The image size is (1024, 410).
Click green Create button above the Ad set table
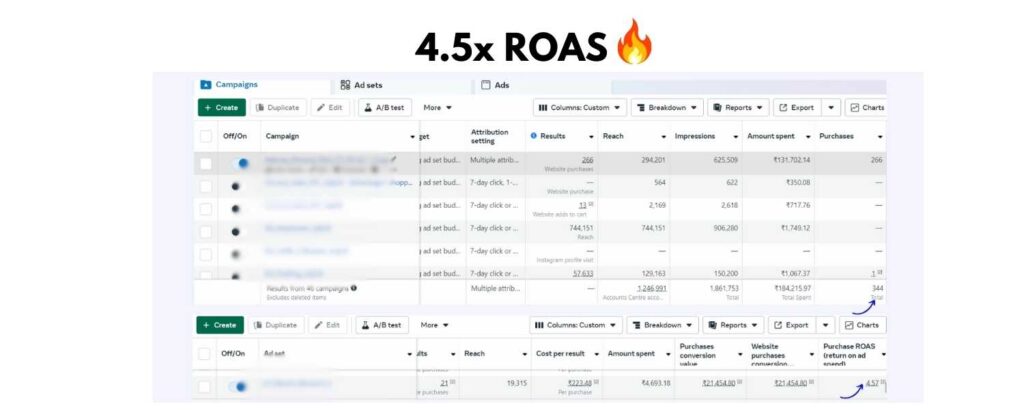pyautogui.click(x=220, y=325)
